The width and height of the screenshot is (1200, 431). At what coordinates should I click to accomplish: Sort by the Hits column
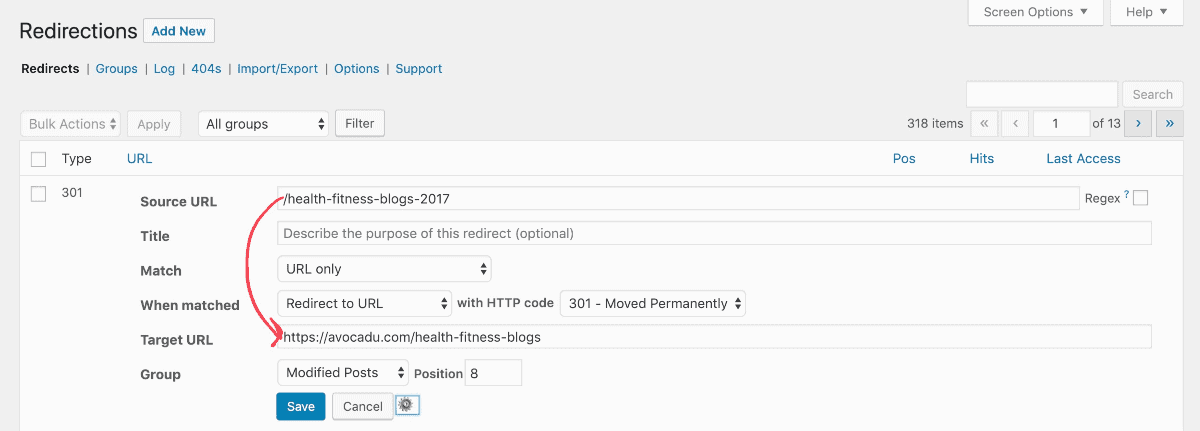[x=982, y=159]
